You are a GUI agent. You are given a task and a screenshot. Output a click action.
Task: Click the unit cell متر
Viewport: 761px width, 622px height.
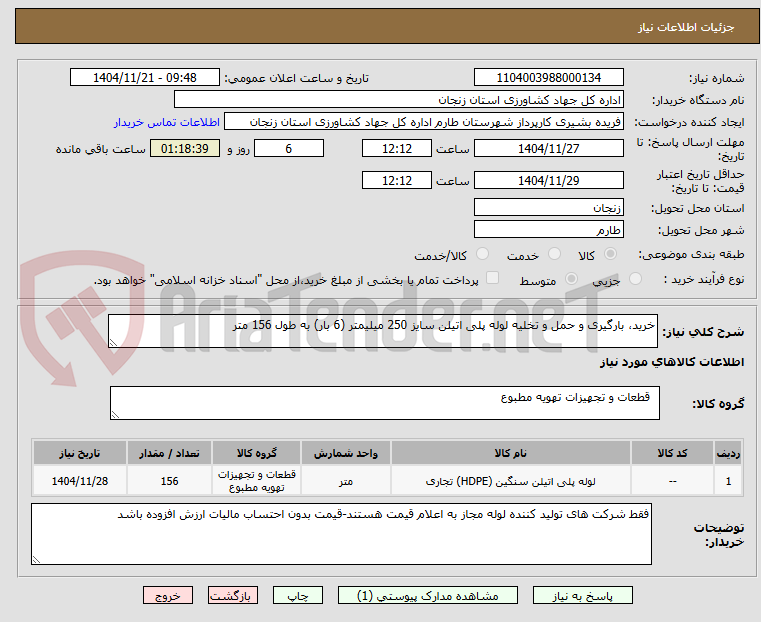[346, 481]
